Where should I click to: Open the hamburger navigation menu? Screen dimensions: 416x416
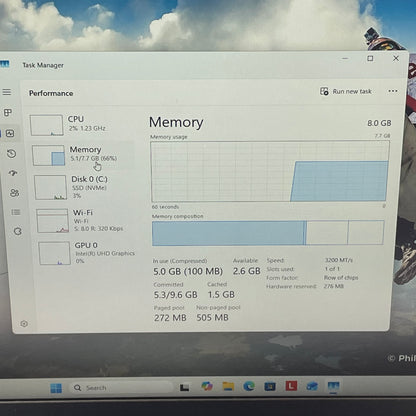7,92
